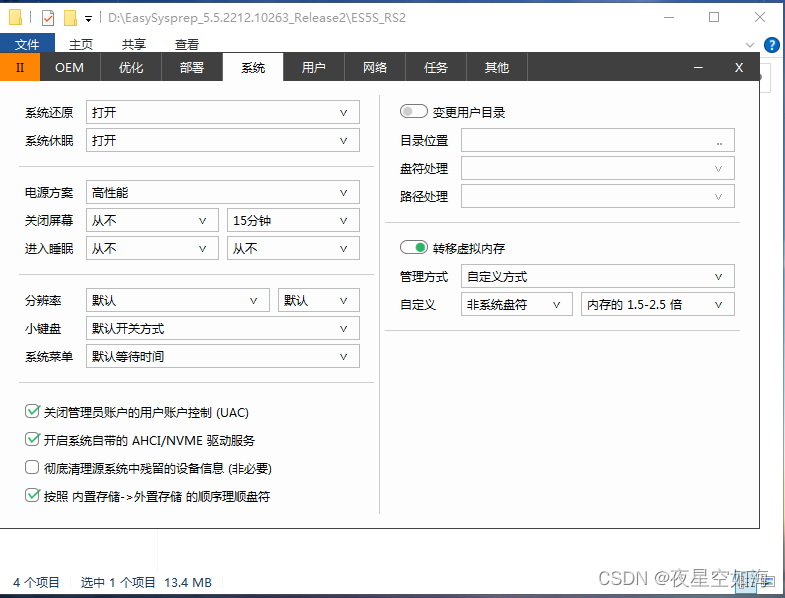Open the 主页 ribbon tab
Screen dimensions: 785x598
click(x=81, y=45)
